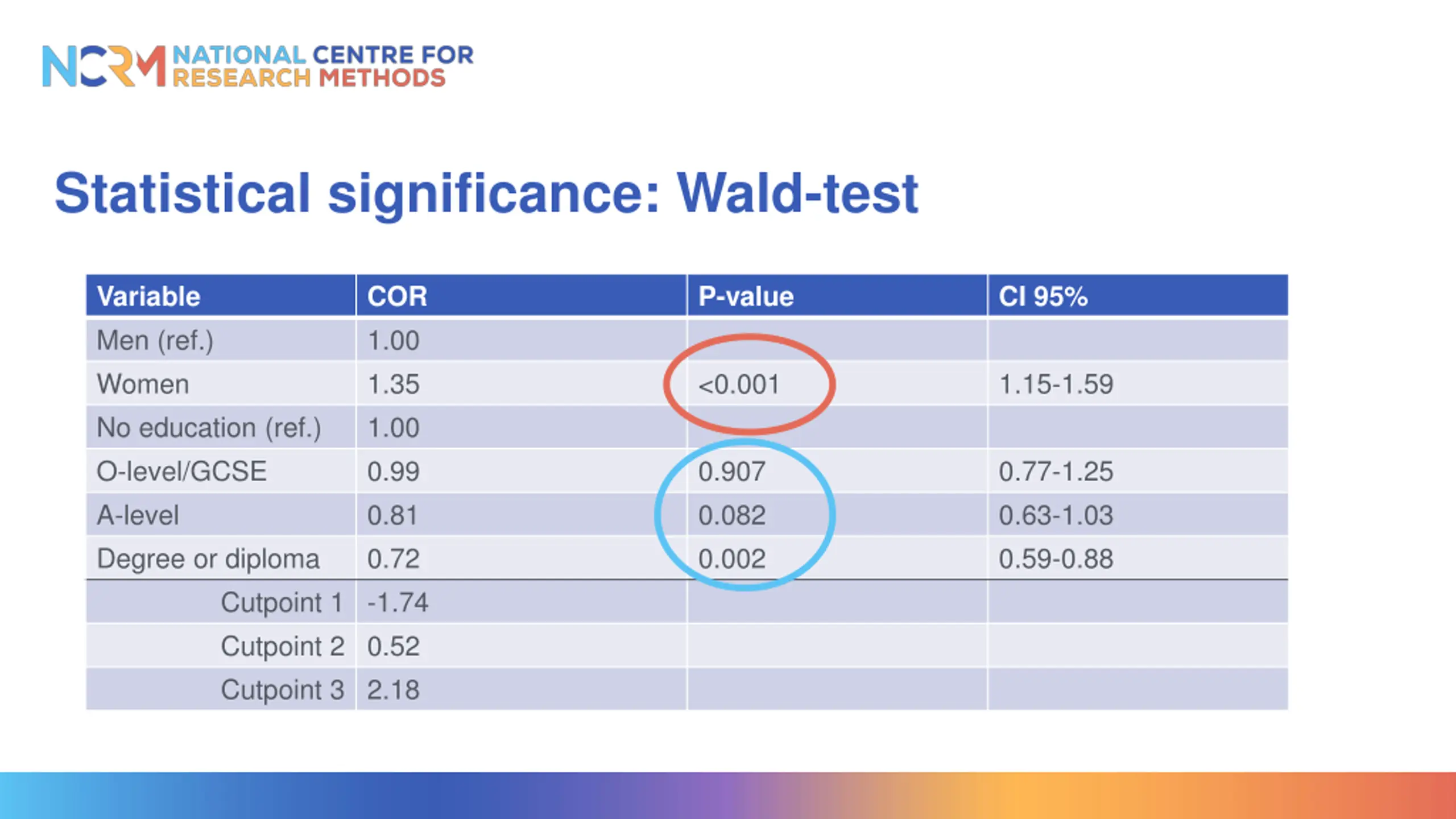1456x819 pixels.
Task: Click the 0.002 p-value for Degree or diploma
Action: 732,559
